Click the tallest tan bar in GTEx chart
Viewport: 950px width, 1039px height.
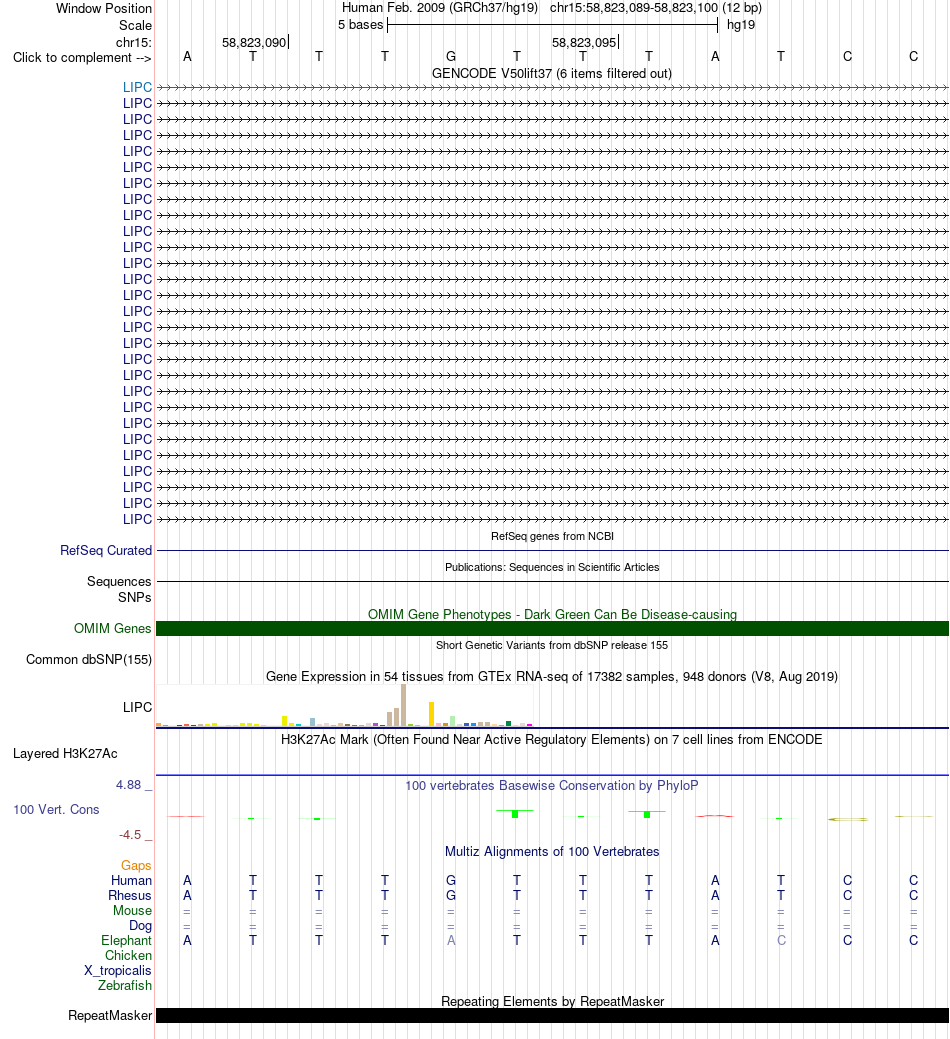click(403, 705)
